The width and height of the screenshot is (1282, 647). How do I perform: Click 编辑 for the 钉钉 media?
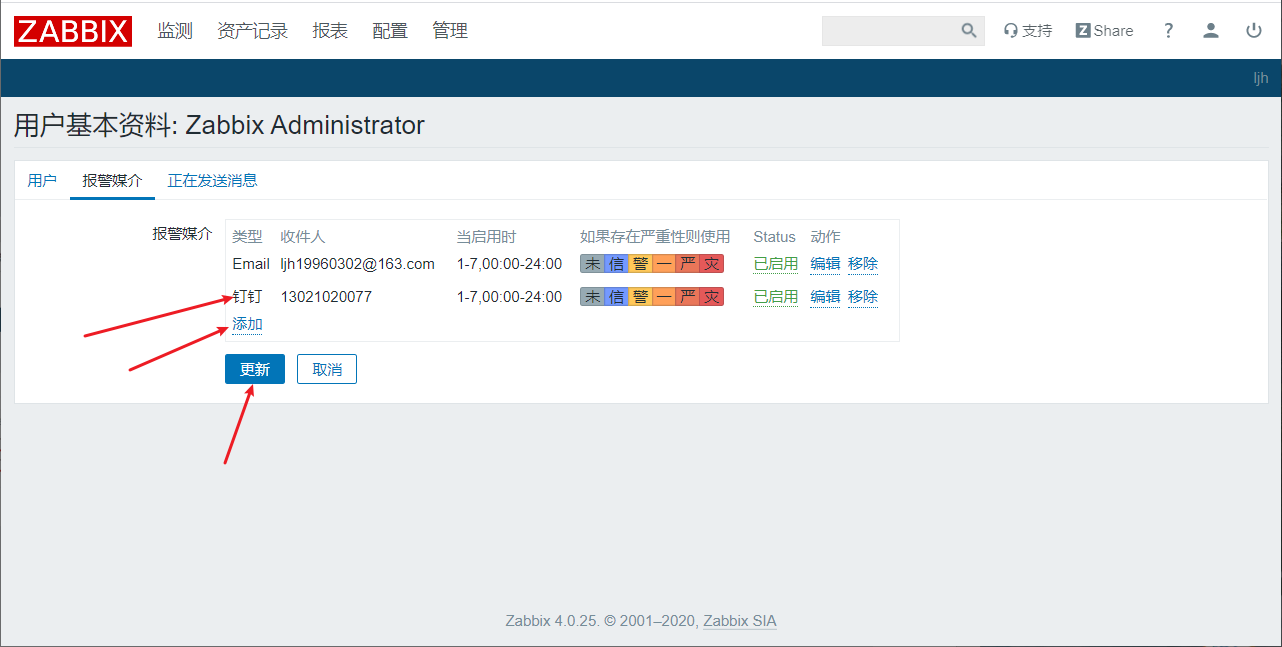coord(825,297)
